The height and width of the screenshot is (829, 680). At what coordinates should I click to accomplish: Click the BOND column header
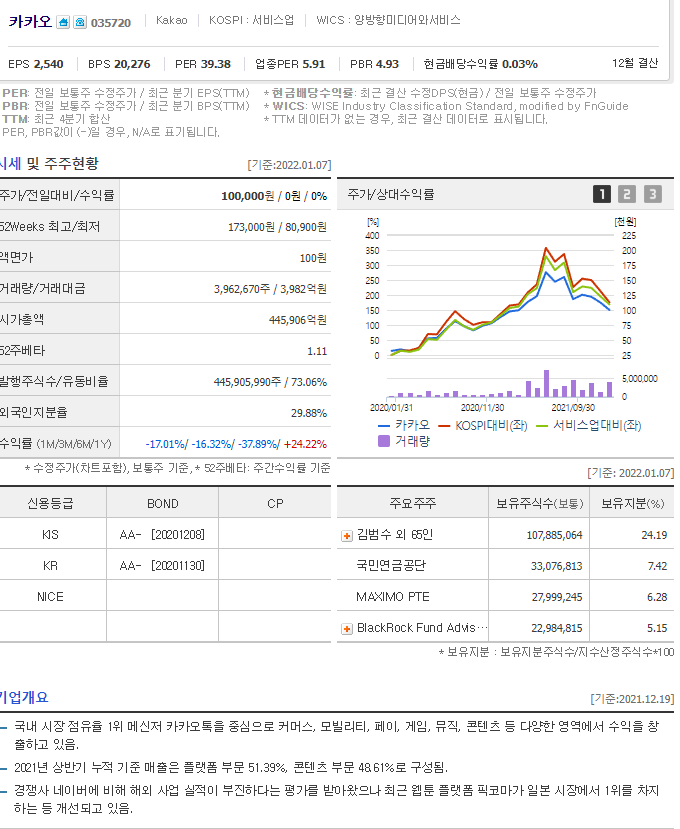[x=162, y=504]
